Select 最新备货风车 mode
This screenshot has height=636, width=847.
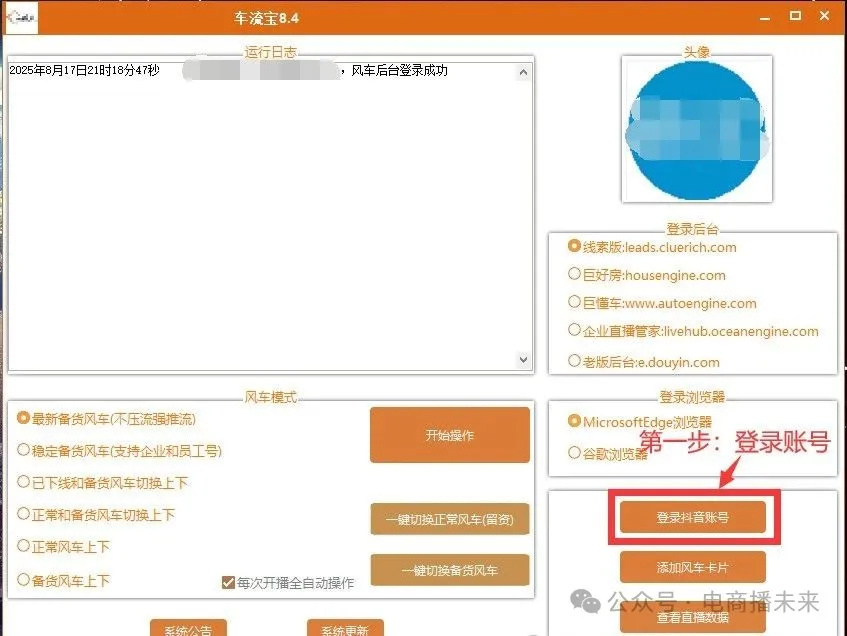point(24,418)
